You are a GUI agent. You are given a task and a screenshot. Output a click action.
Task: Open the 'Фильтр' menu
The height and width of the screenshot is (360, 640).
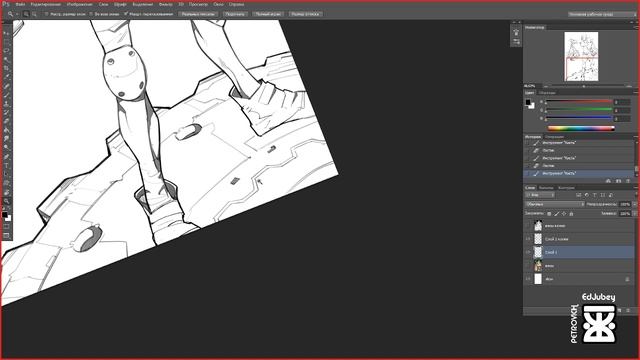click(165, 4)
